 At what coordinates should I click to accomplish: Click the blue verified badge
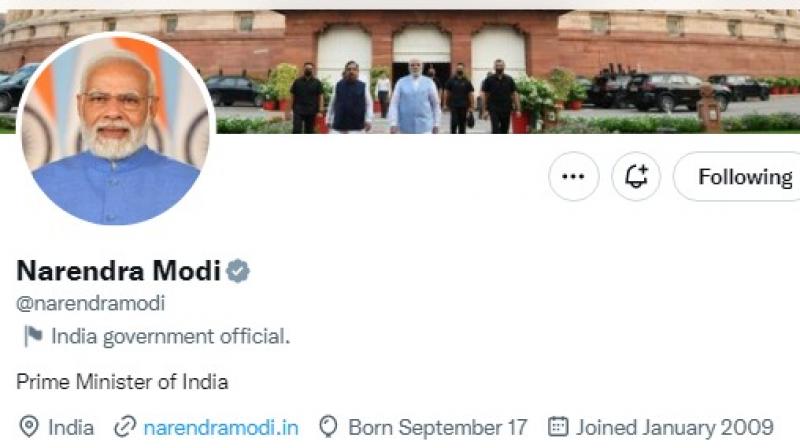point(238,271)
